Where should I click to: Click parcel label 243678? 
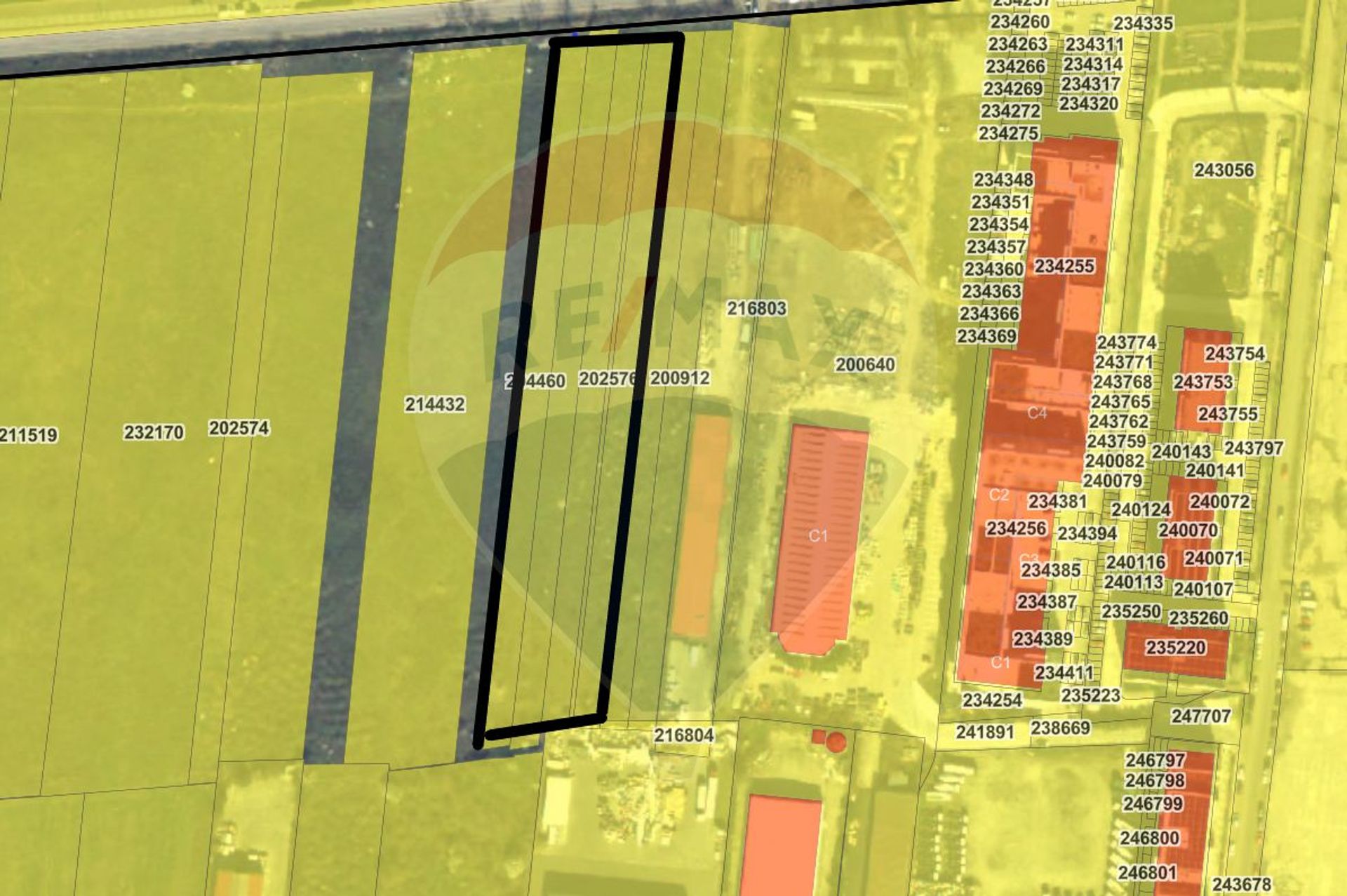click(1241, 885)
